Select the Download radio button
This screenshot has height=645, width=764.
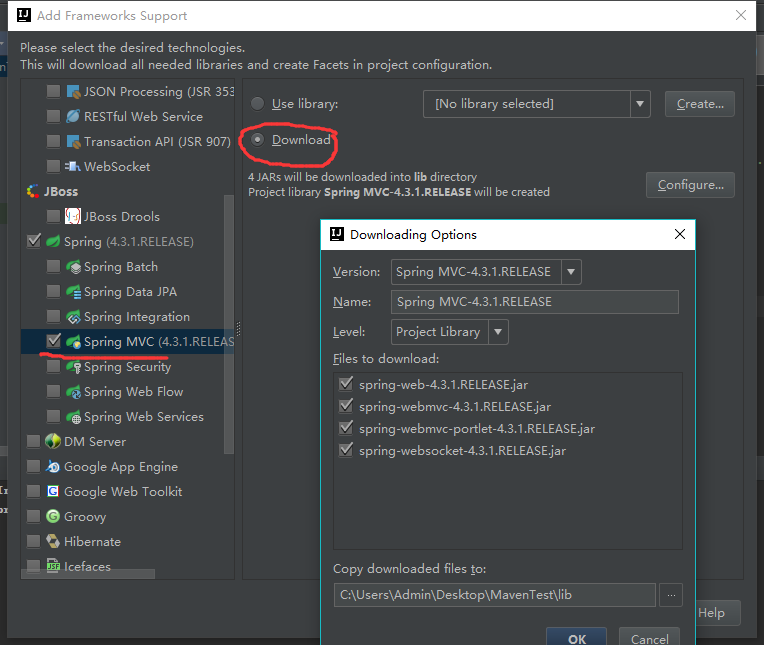click(x=257, y=140)
